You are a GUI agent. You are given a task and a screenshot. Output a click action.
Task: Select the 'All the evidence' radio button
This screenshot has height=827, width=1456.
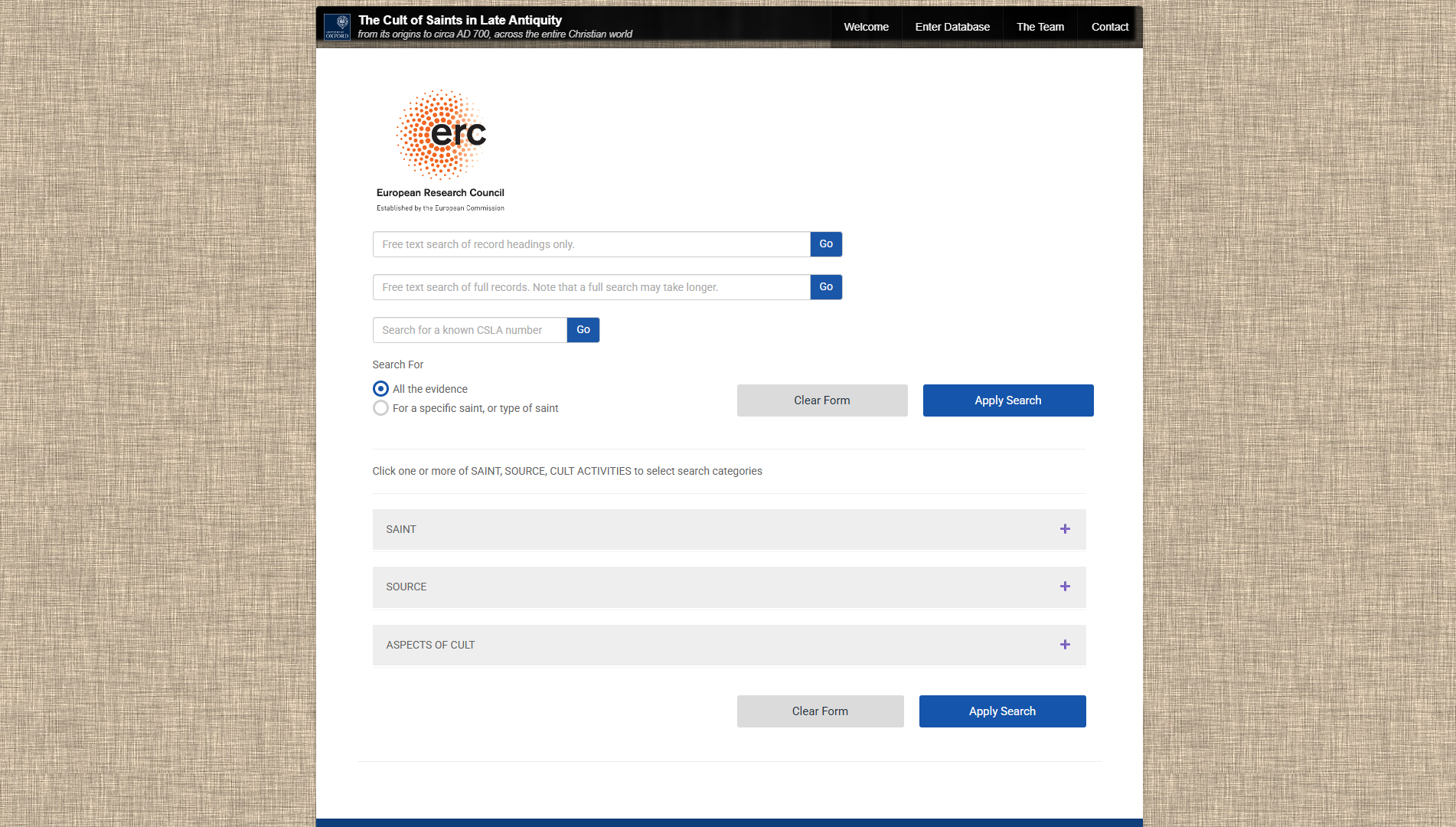tap(380, 389)
